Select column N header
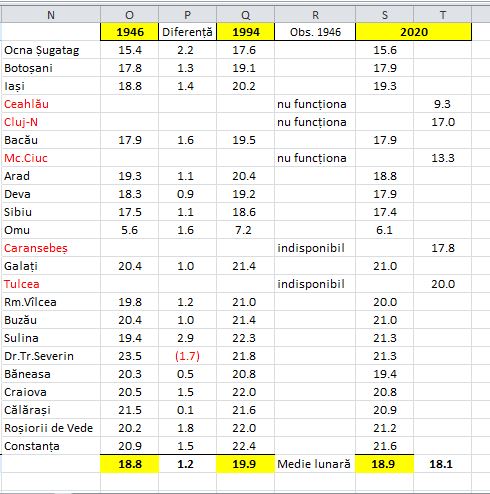490x494 pixels. coord(51,15)
